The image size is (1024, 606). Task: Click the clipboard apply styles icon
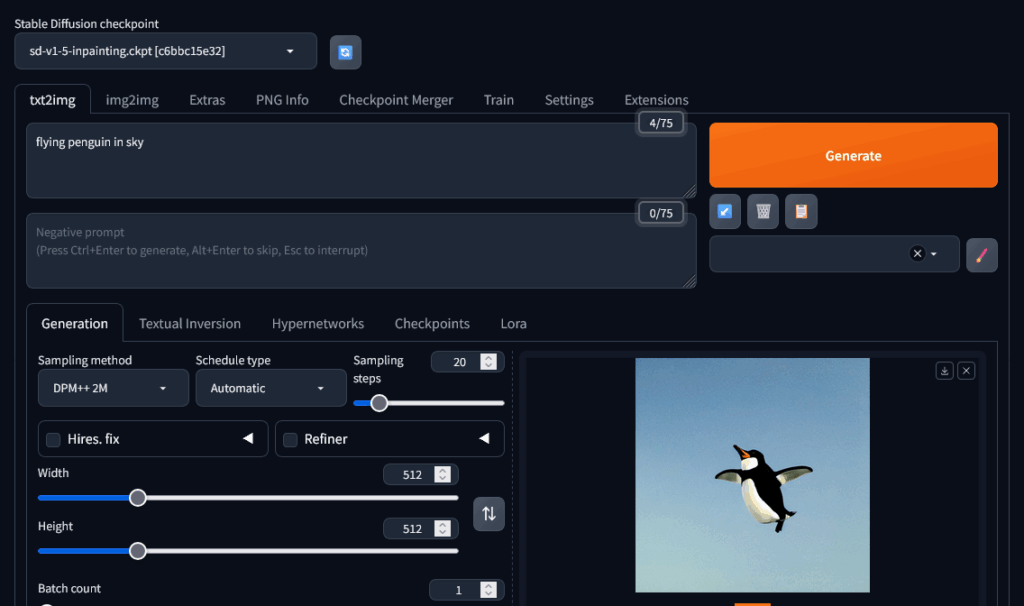(x=801, y=211)
